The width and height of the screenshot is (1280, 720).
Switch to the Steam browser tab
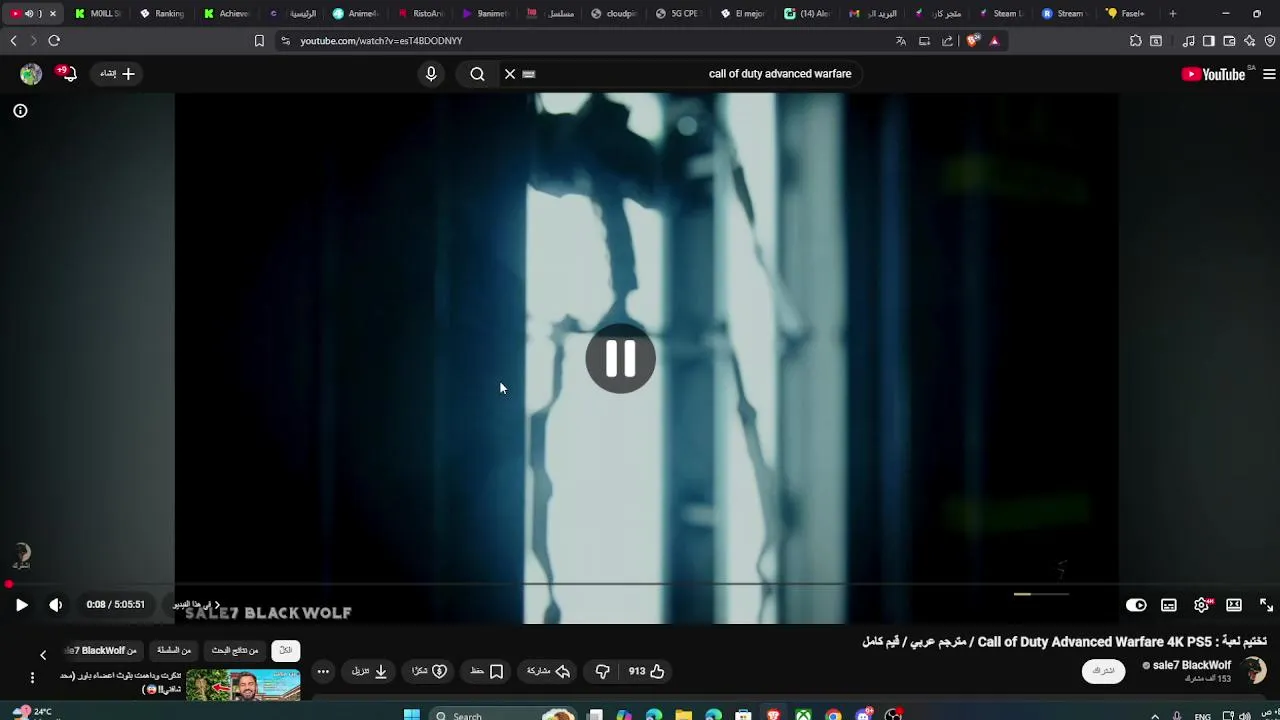click(1000, 14)
